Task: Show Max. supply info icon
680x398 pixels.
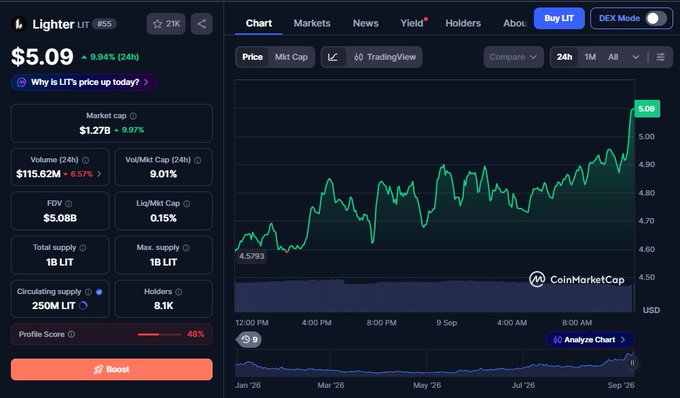Action: click(x=186, y=248)
